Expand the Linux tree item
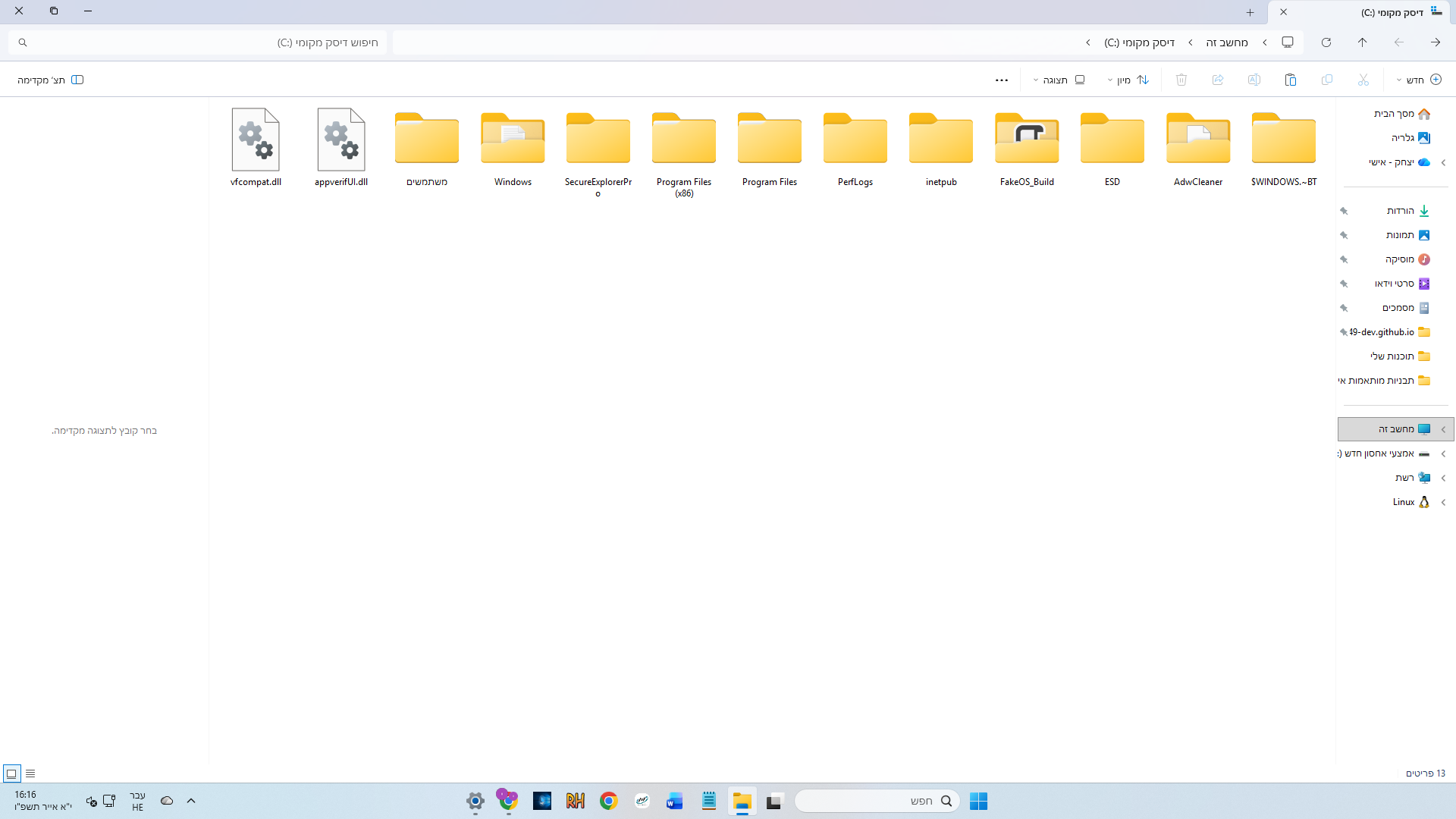This screenshot has width=1456, height=819. coord(1443,502)
